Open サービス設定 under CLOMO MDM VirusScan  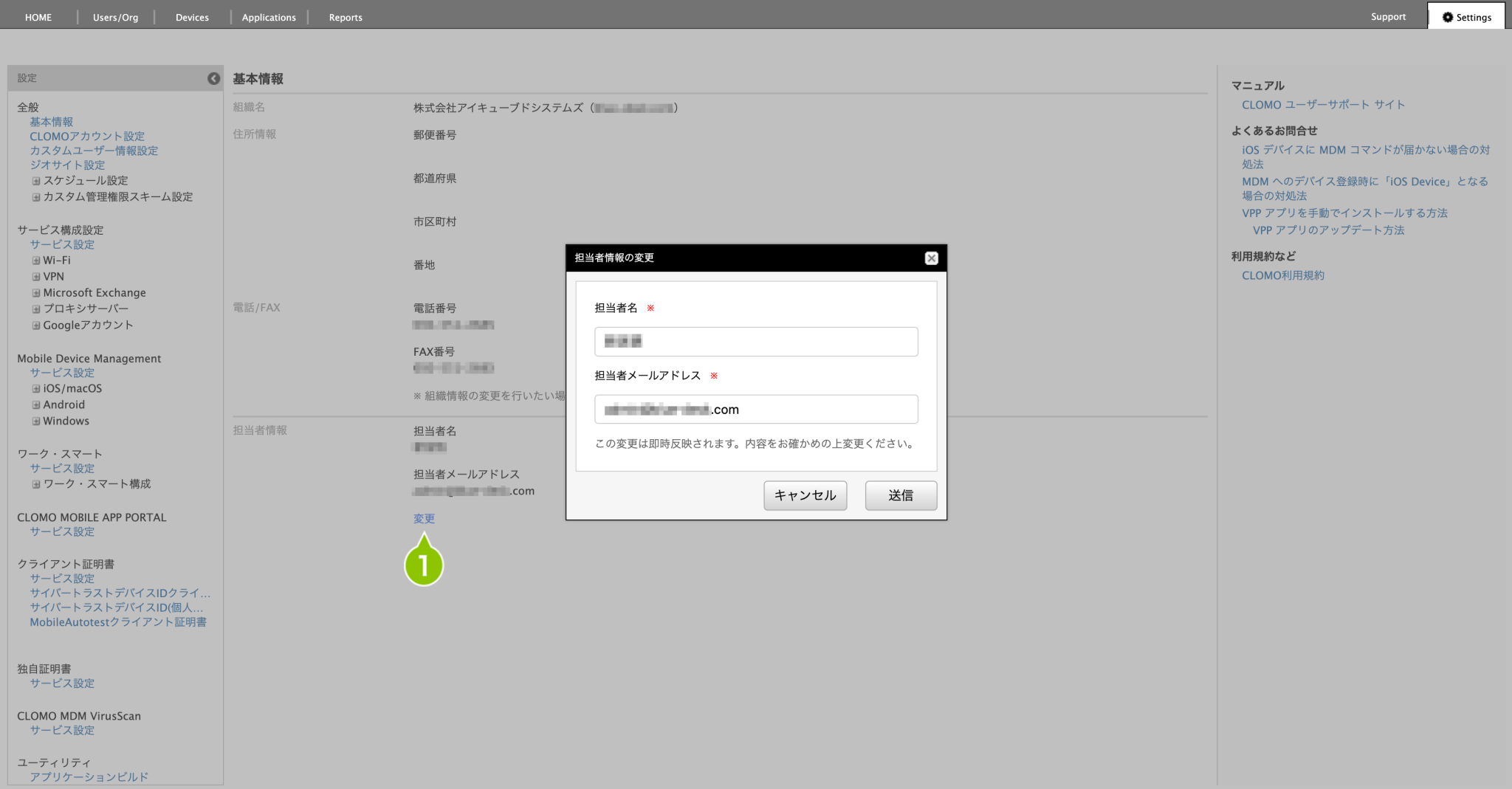pyautogui.click(x=62, y=730)
